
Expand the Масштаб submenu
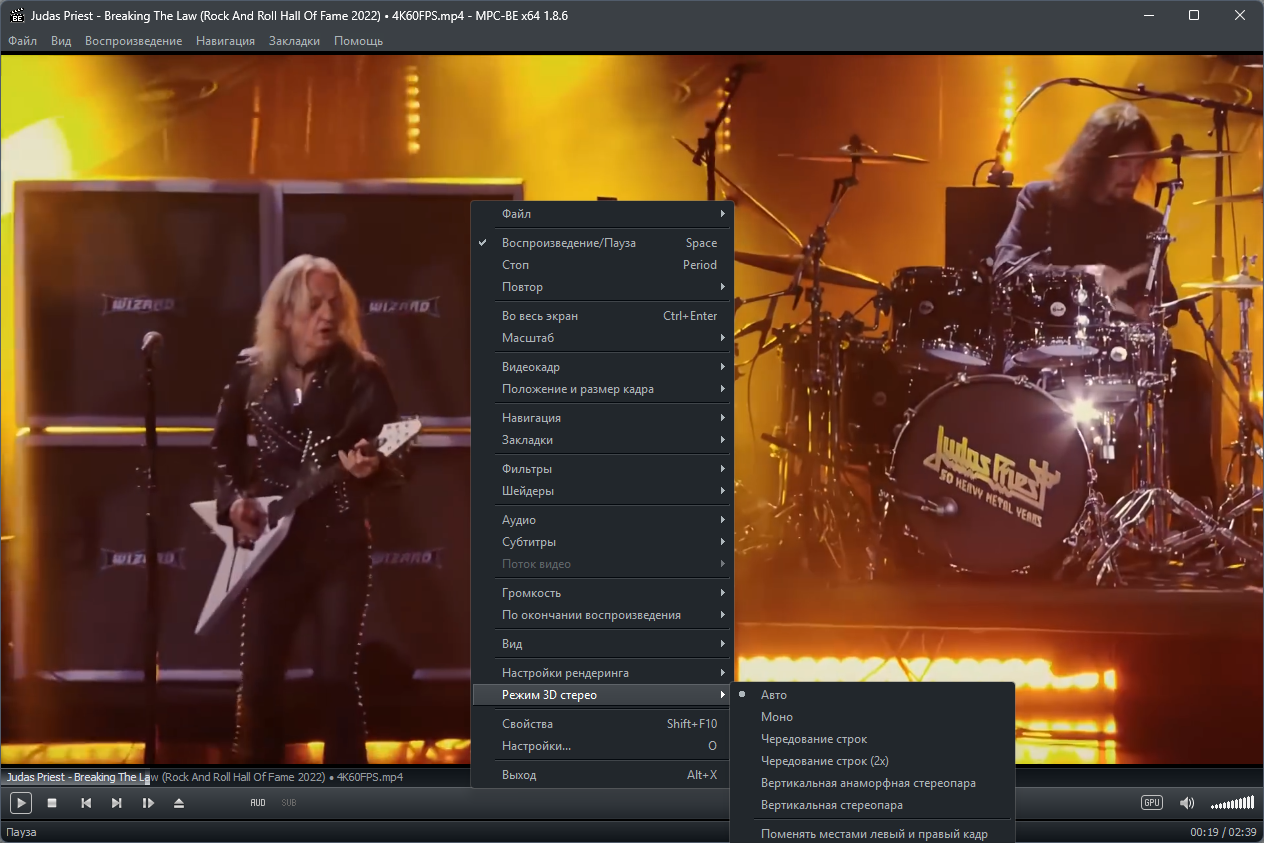603,338
